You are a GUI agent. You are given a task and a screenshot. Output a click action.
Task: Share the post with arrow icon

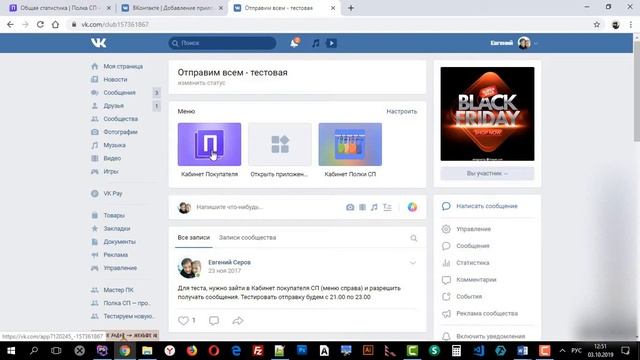[238, 320]
